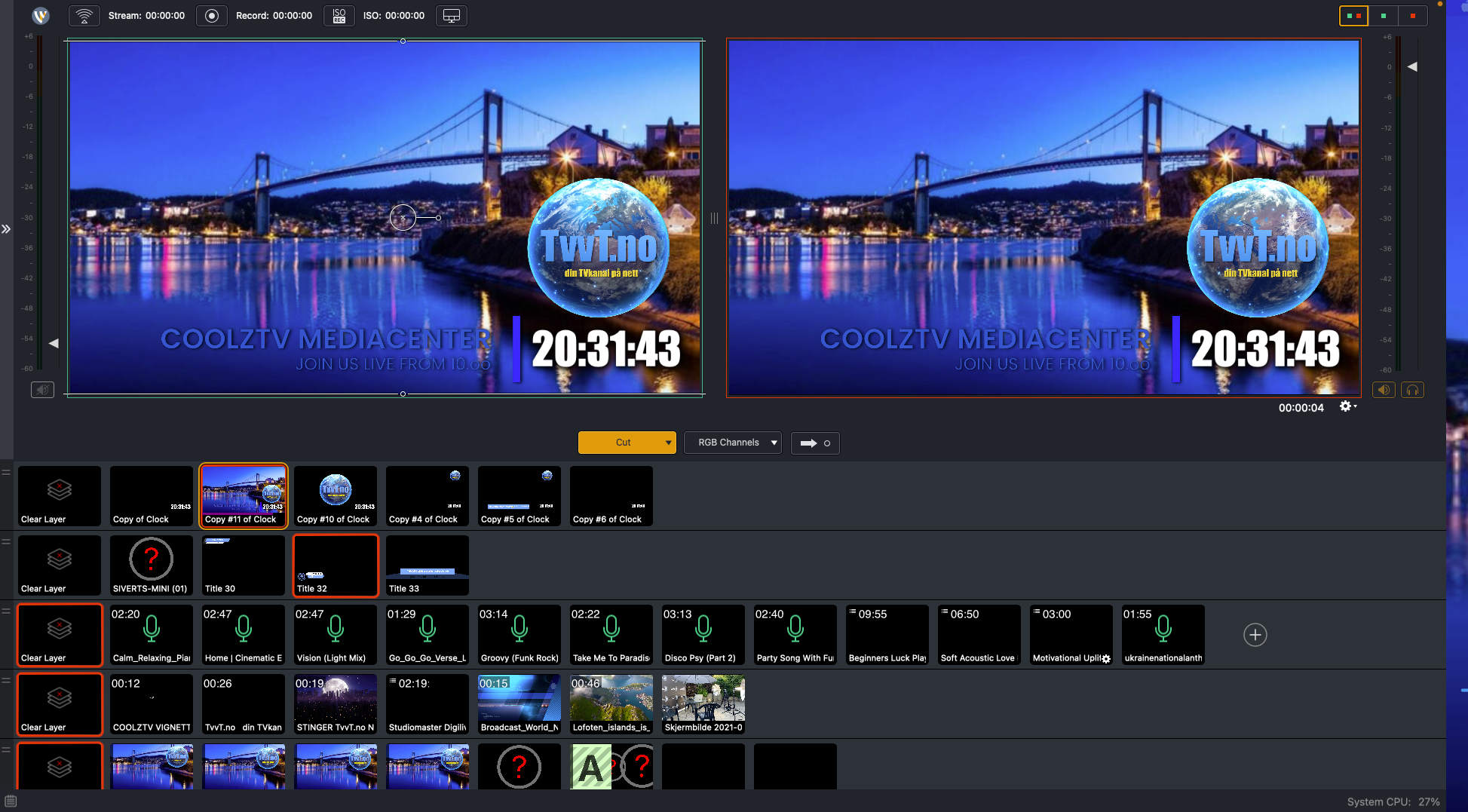The height and width of the screenshot is (812, 1468).
Task: Select Copy #10 of Clock shot
Action: pyautogui.click(x=336, y=496)
